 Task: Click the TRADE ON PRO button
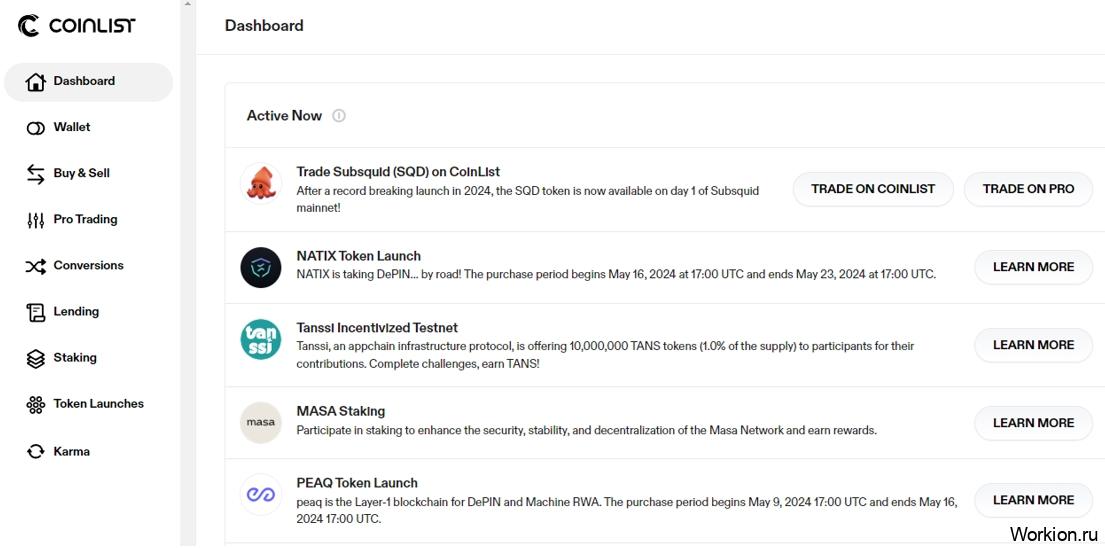coord(1028,189)
